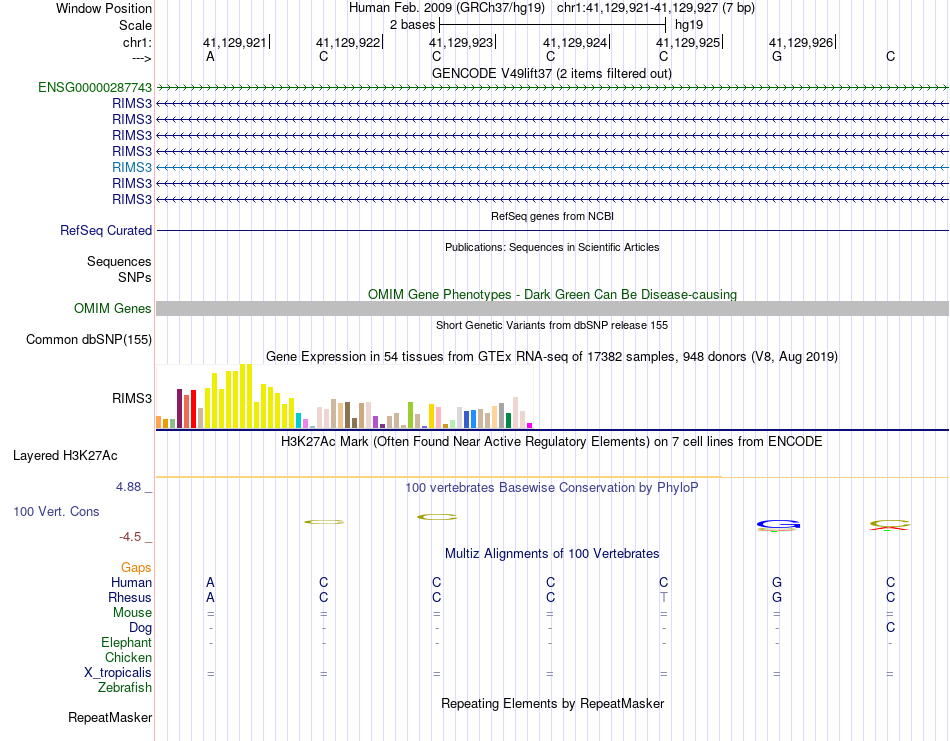The height and width of the screenshot is (741, 950).
Task: Click the 41,129,923 ruler position
Action: tap(462, 42)
